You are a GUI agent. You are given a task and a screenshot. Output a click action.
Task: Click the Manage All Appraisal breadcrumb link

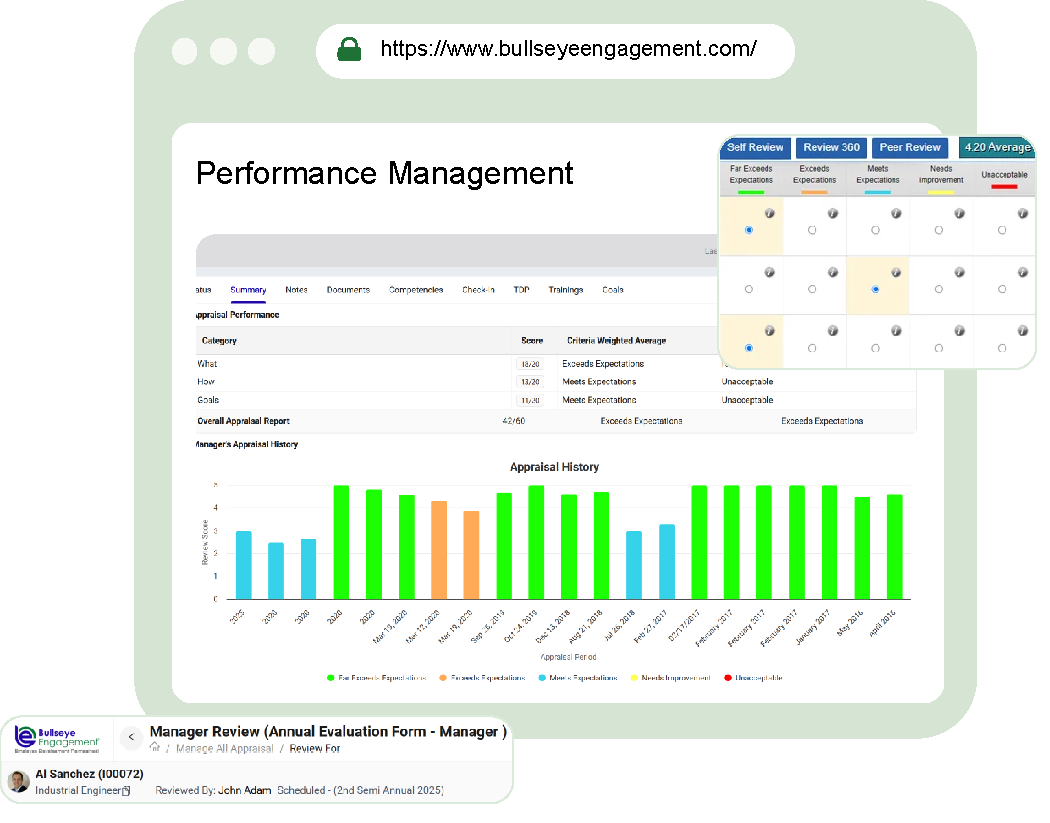[223, 748]
